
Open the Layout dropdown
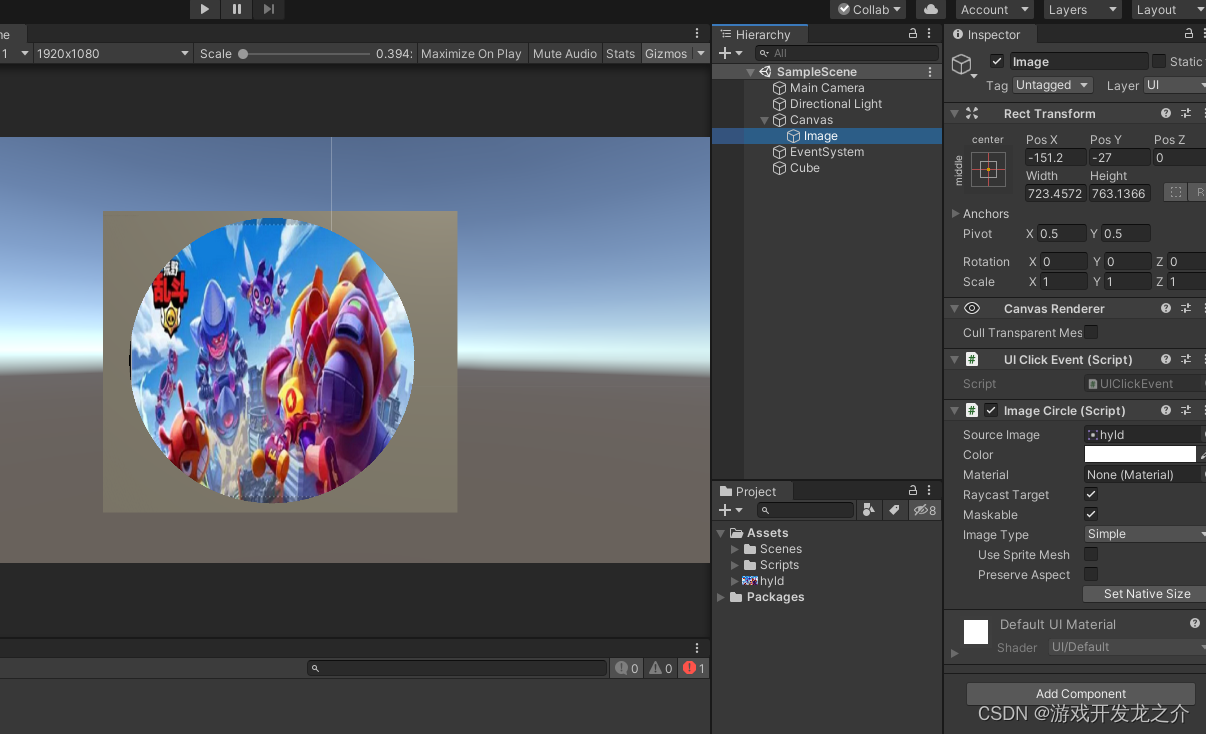click(x=1168, y=9)
